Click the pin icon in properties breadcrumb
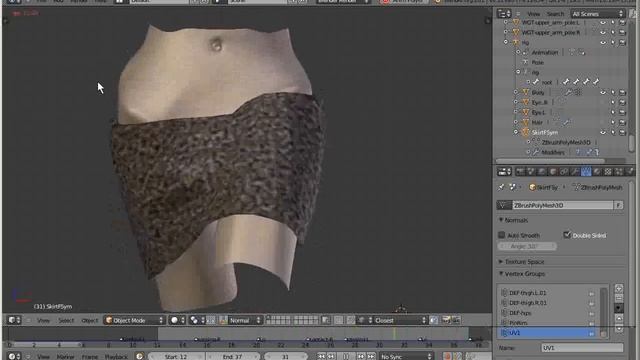This screenshot has width=640, height=360. coord(501,187)
